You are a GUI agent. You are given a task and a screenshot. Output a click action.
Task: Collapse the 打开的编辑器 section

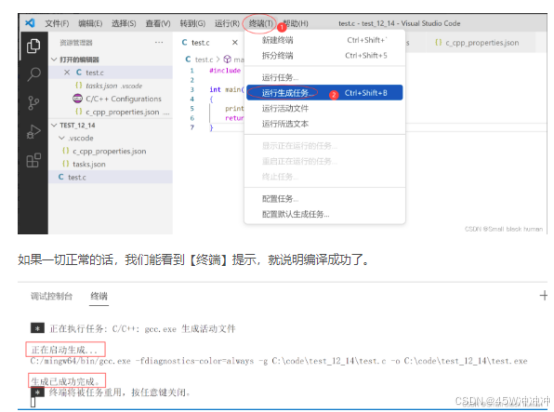click(x=54, y=59)
